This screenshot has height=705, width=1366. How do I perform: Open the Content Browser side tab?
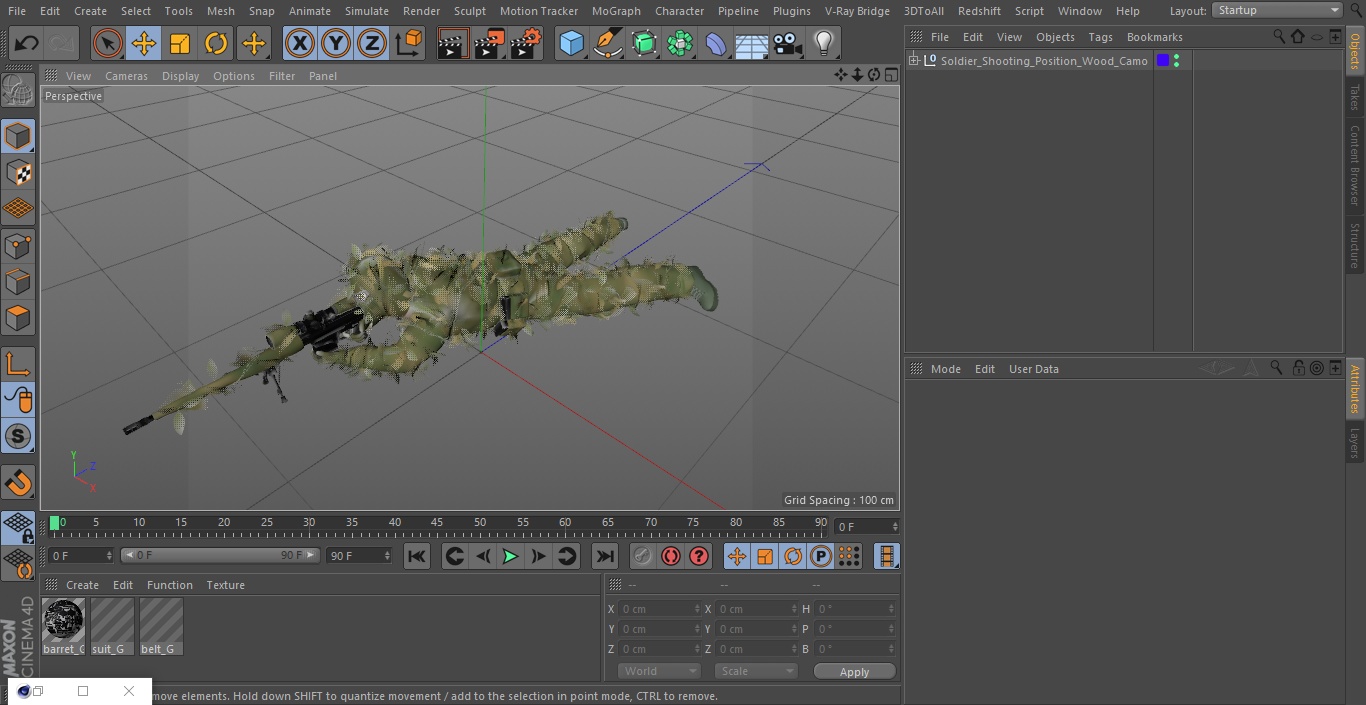click(1355, 165)
